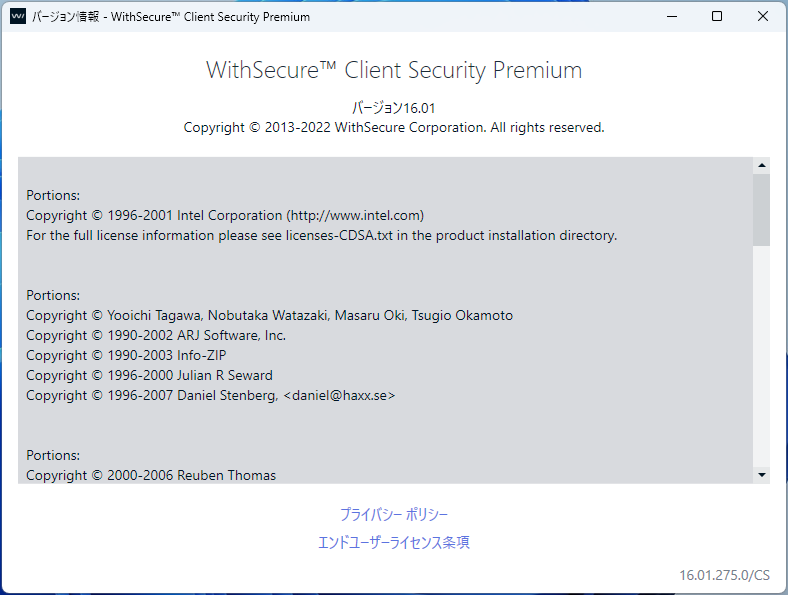
Task: Click the window title text バージョン情報
Action: coord(66,17)
